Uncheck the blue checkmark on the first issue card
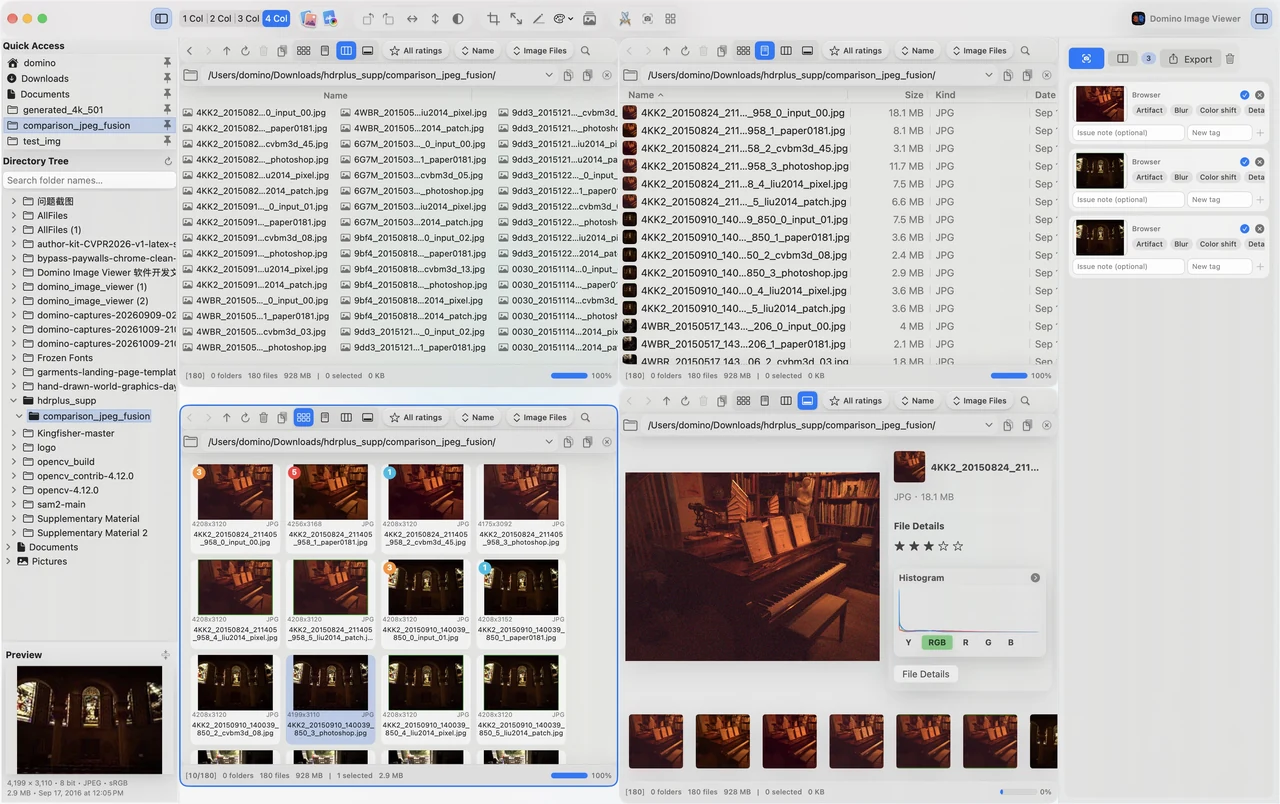This screenshot has height=804, width=1280. [1245, 95]
